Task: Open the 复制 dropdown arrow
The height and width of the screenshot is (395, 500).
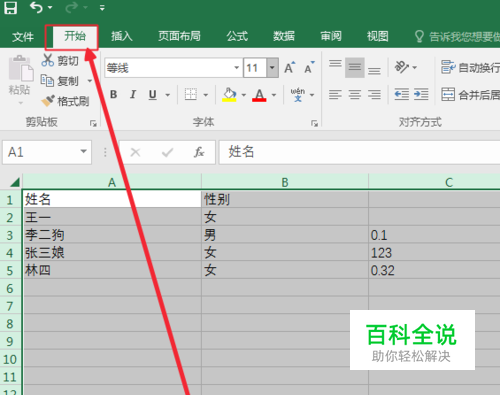Action: [89, 81]
